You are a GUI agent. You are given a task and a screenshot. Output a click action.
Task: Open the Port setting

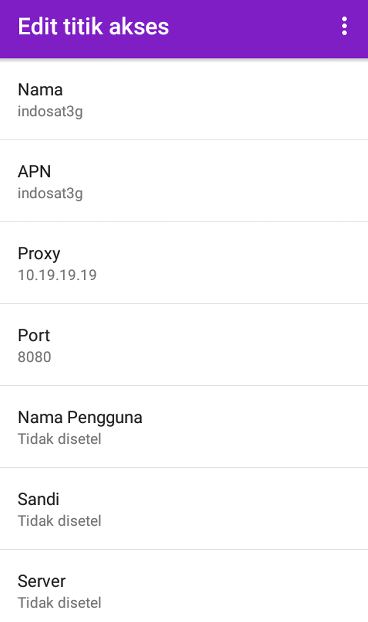pyautogui.click(x=184, y=344)
